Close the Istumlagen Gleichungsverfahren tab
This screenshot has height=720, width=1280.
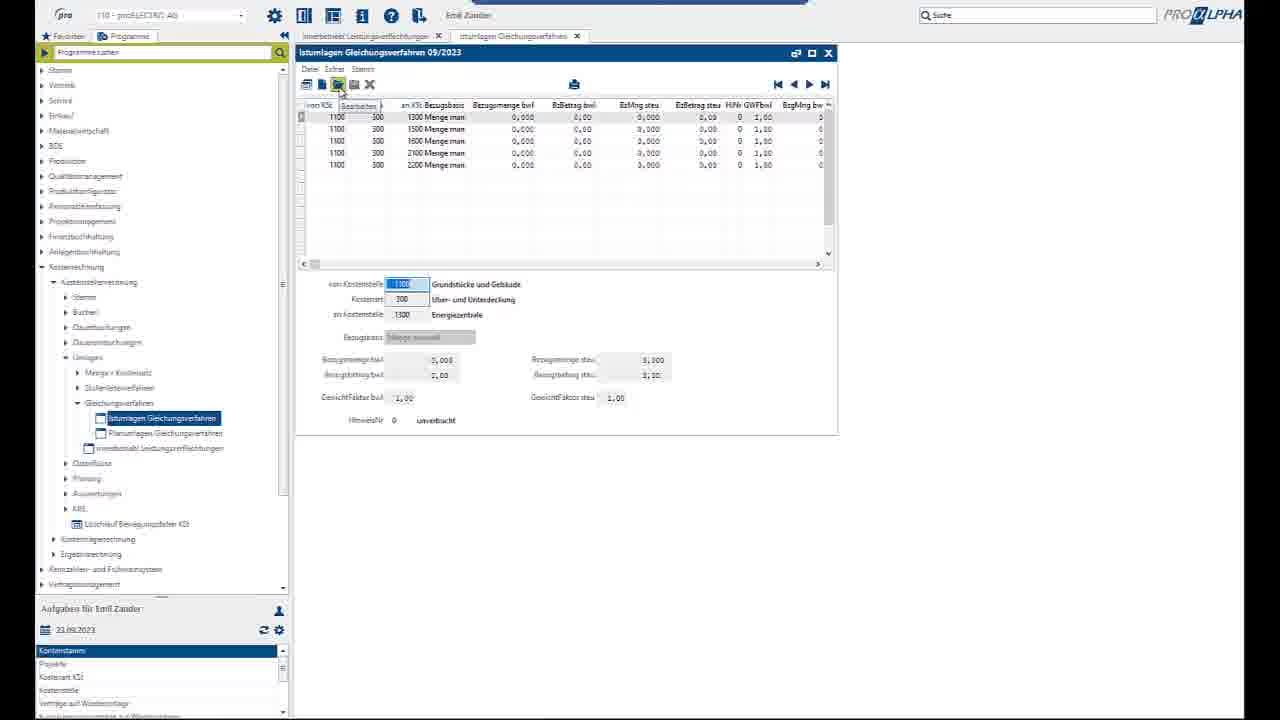pos(577,36)
